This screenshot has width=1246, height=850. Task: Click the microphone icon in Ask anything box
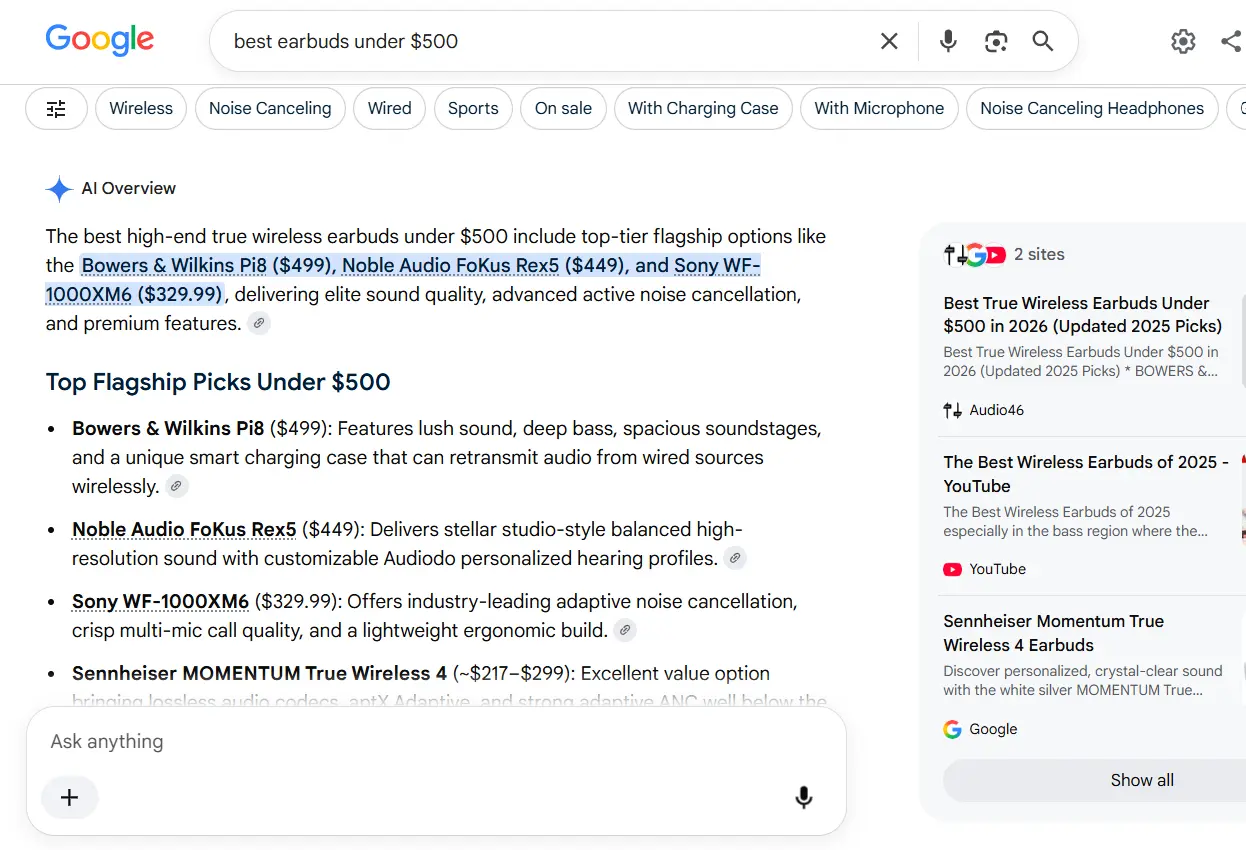(x=803, y=797)
